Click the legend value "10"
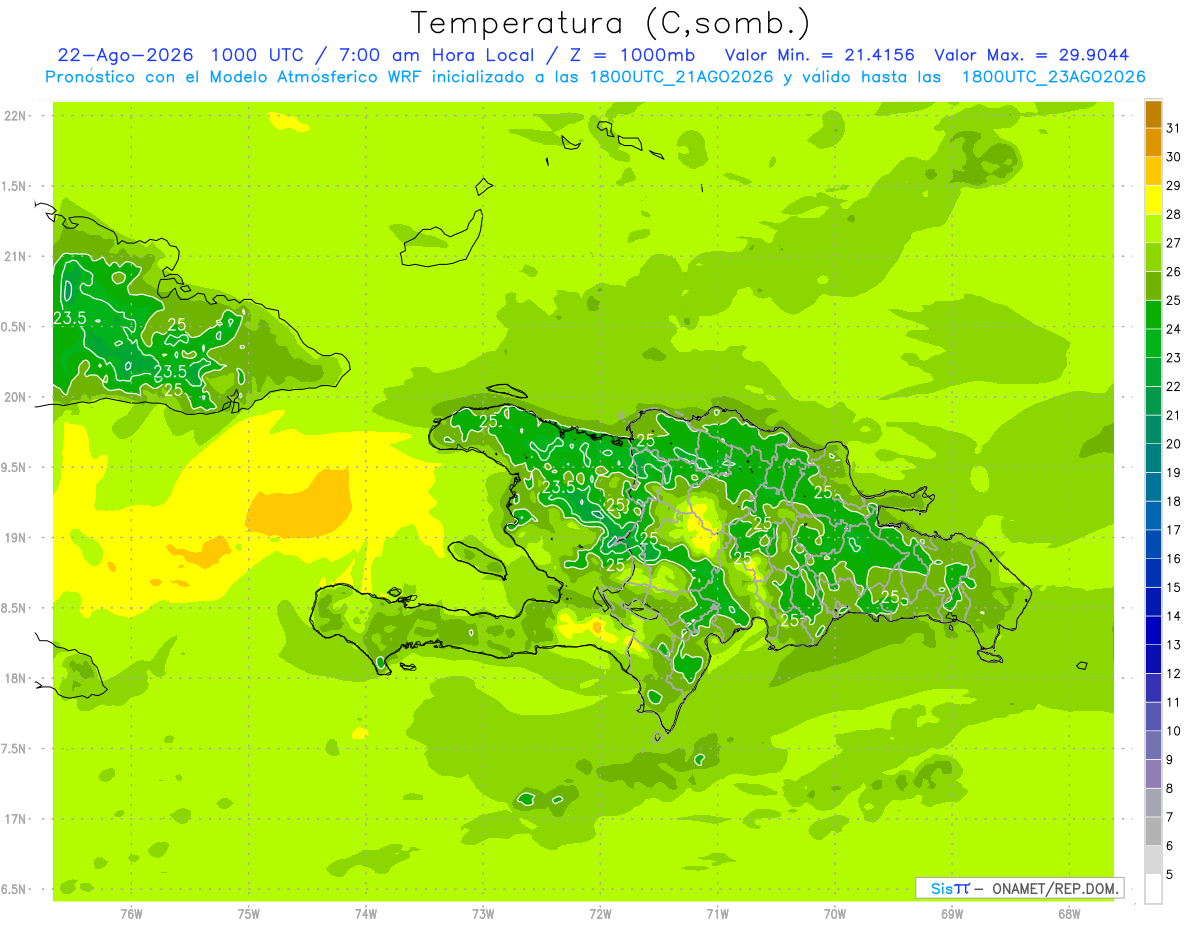This screenshot has height=927, width=1200. [1174, 731]
